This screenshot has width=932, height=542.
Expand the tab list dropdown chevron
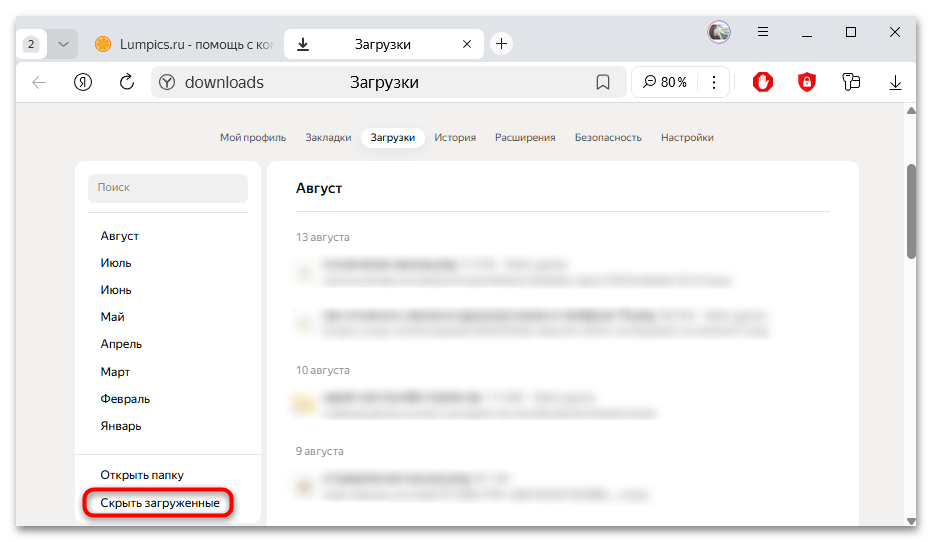coord(63,44)
